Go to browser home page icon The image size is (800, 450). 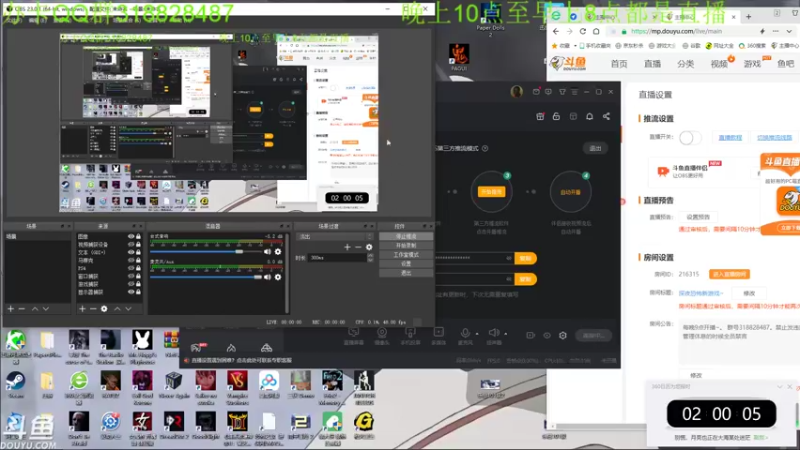(596, 31)
